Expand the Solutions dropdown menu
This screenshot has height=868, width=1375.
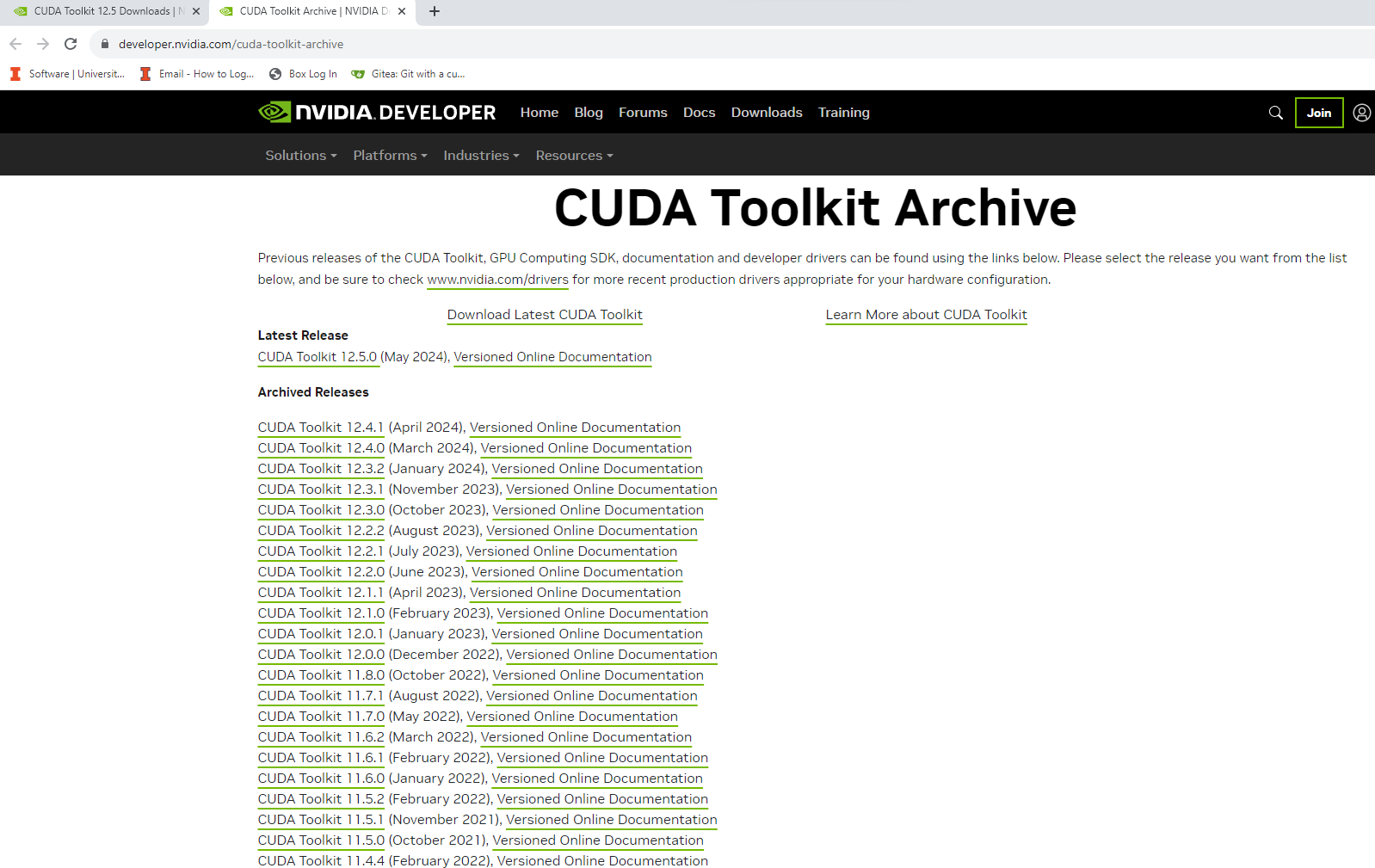tap(301, 156)
